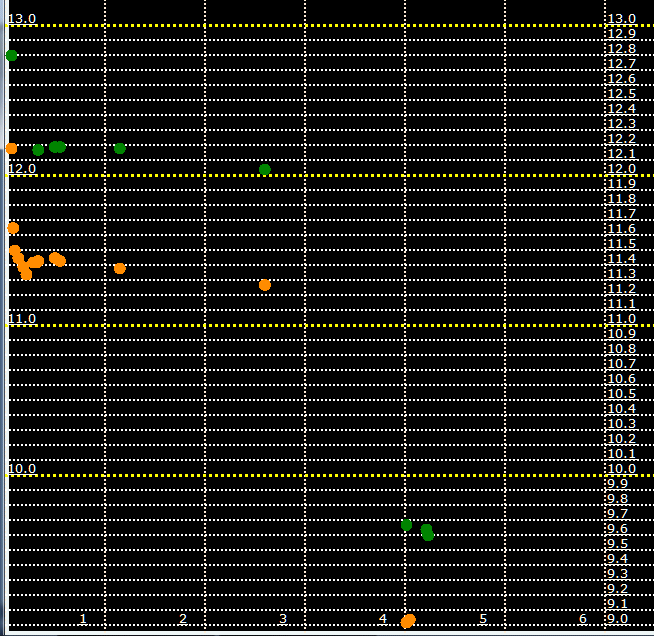
Task: Select the left-side 11.0 axis label
Action: point(22,319)
